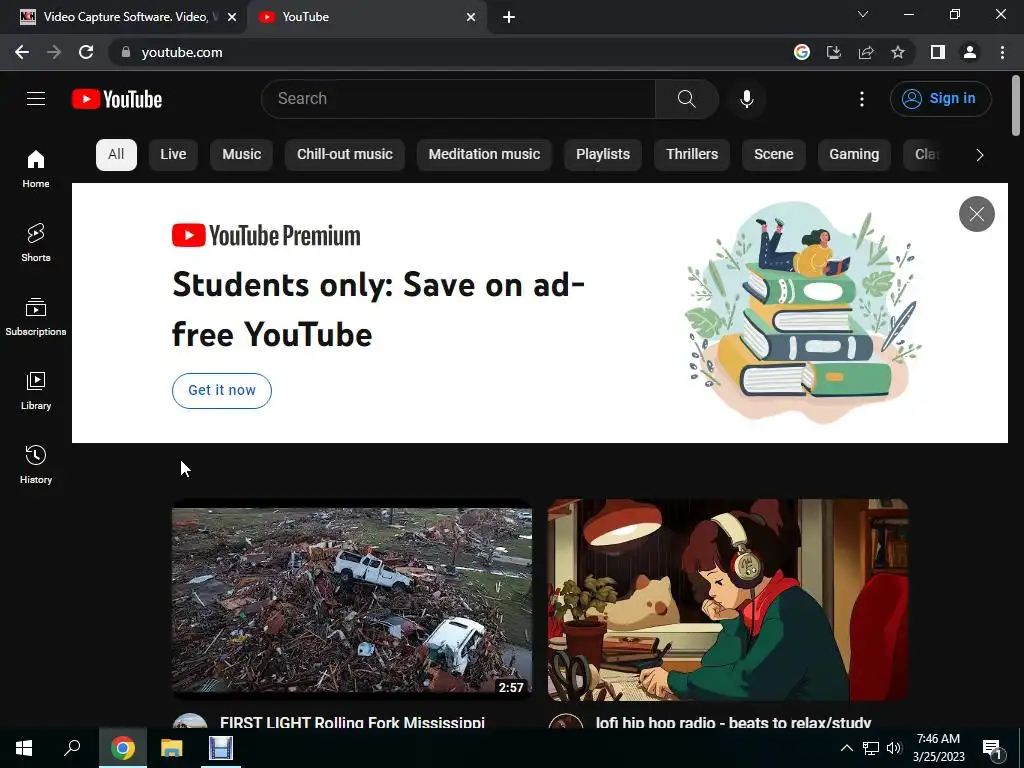This screenshot has height=768, width=1024.
Task: Reload the YouTube page
Action: click(86, 52)
